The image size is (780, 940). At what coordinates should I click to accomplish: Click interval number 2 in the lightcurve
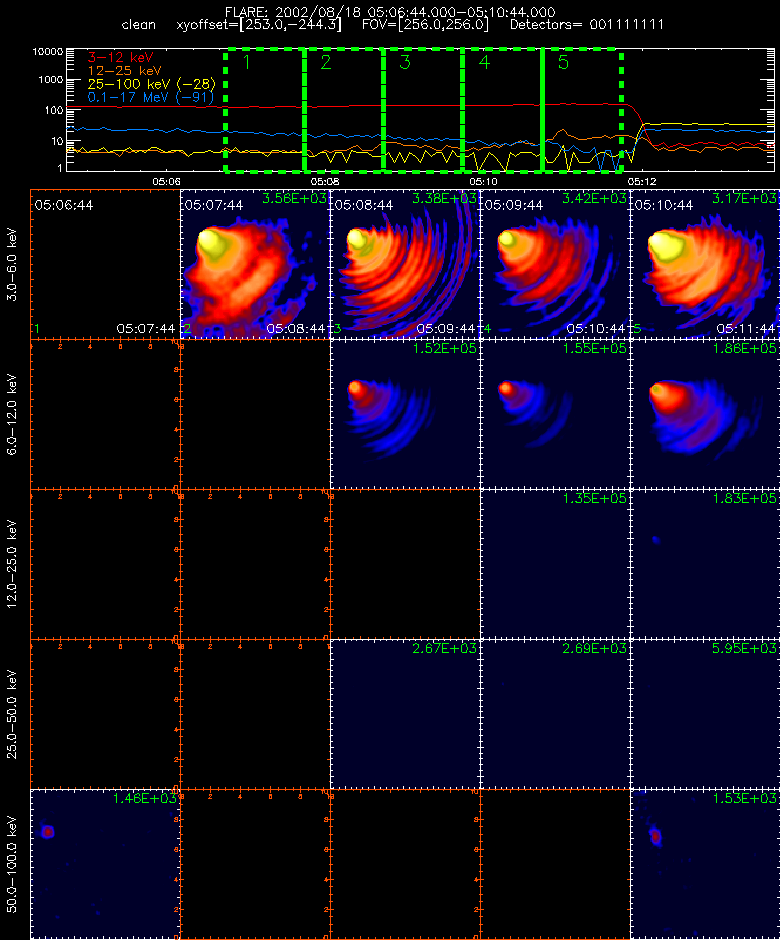click(326, 62)
